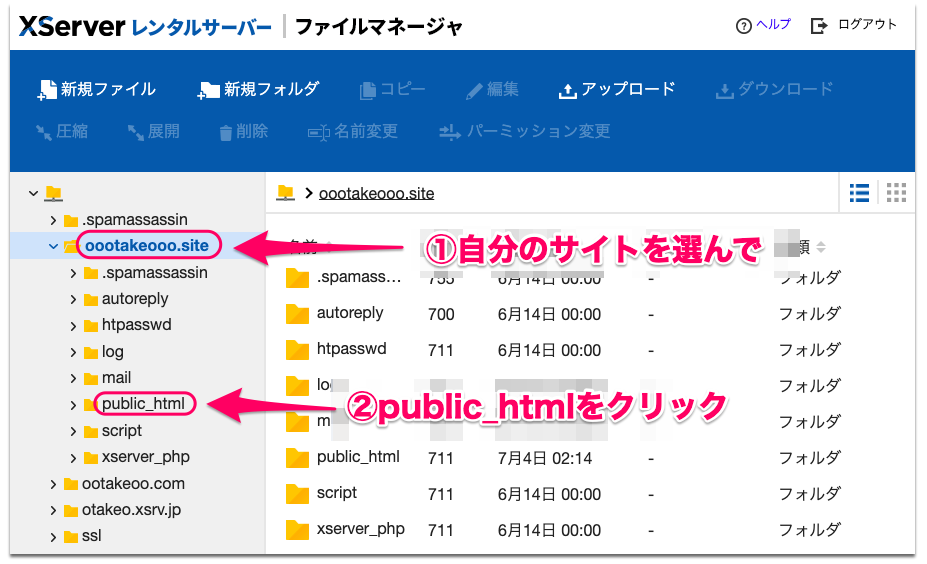Open oootakeooo.site breadcrumb link

click(x=377, y=193)
